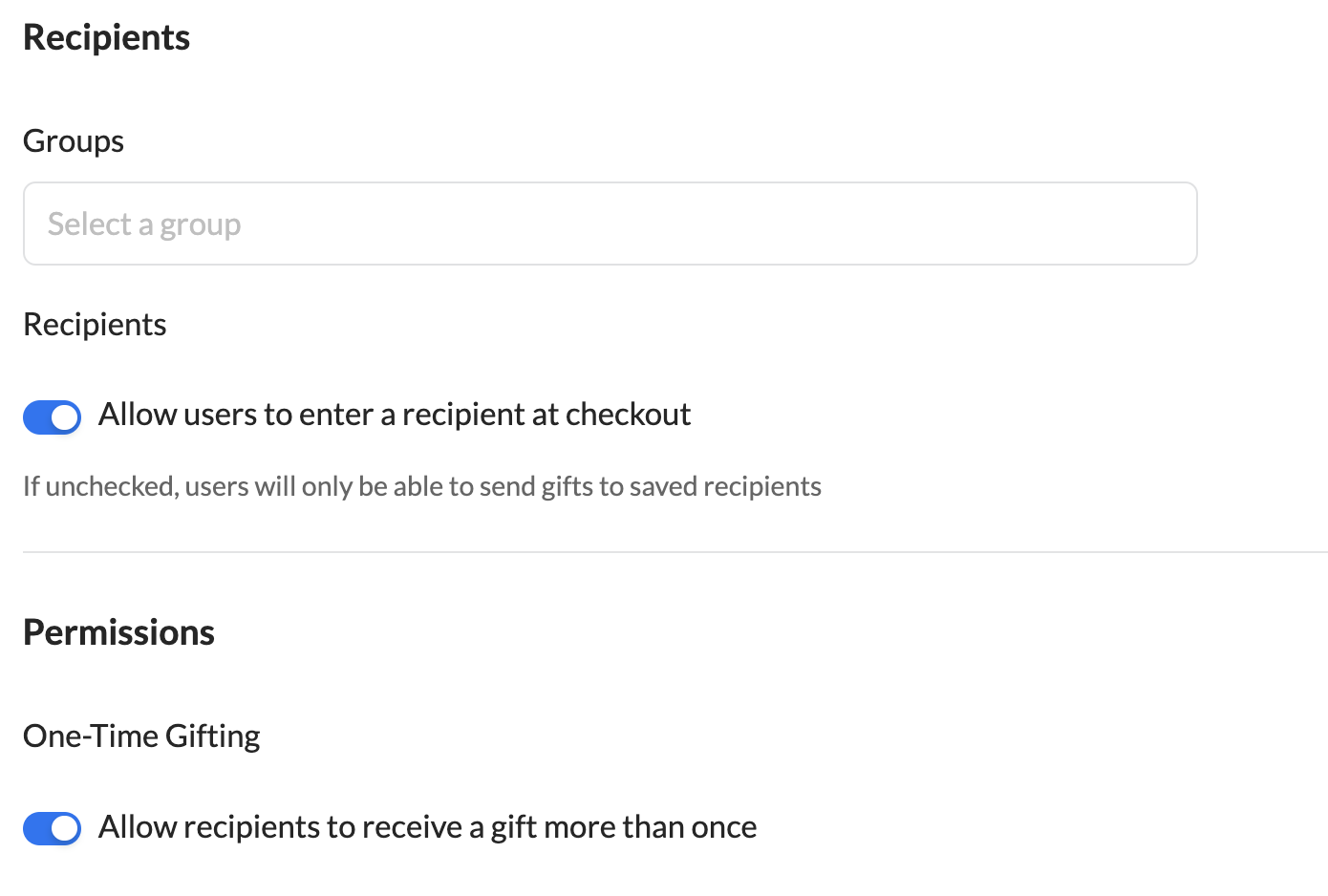
Task: Turn off the gift more than once switch
Action: [x=53, y=828]
